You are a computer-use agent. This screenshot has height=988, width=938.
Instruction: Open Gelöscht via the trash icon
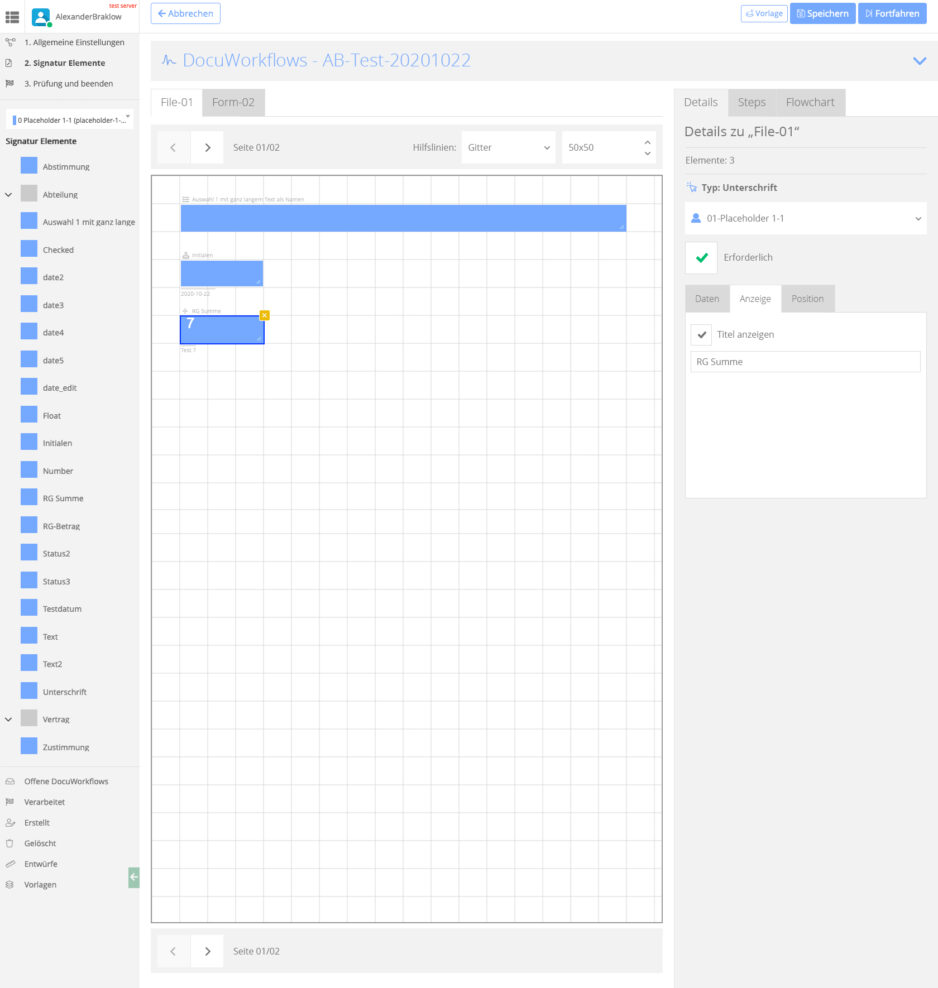pos(10,843)
